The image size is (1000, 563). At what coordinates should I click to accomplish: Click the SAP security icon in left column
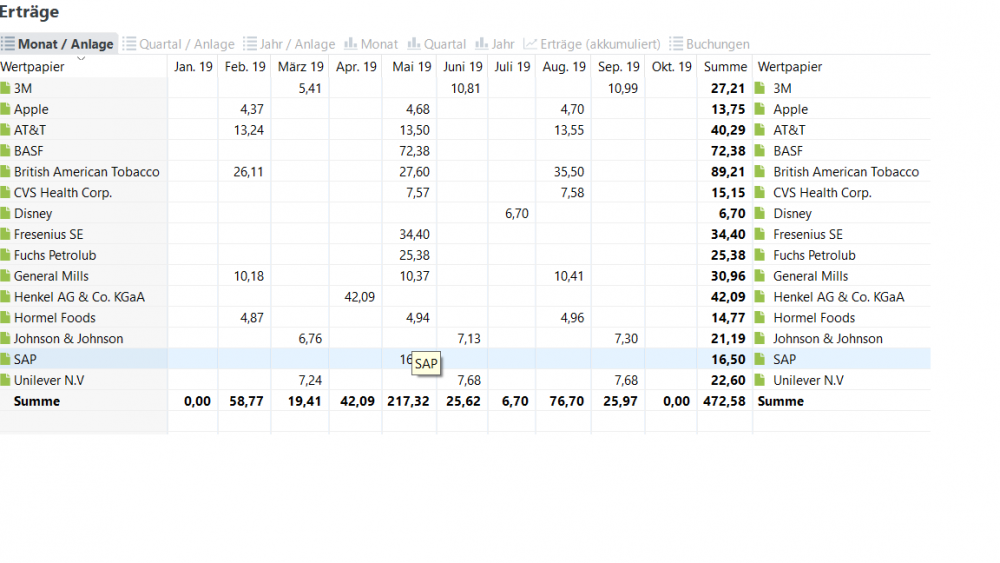point(5,359)
